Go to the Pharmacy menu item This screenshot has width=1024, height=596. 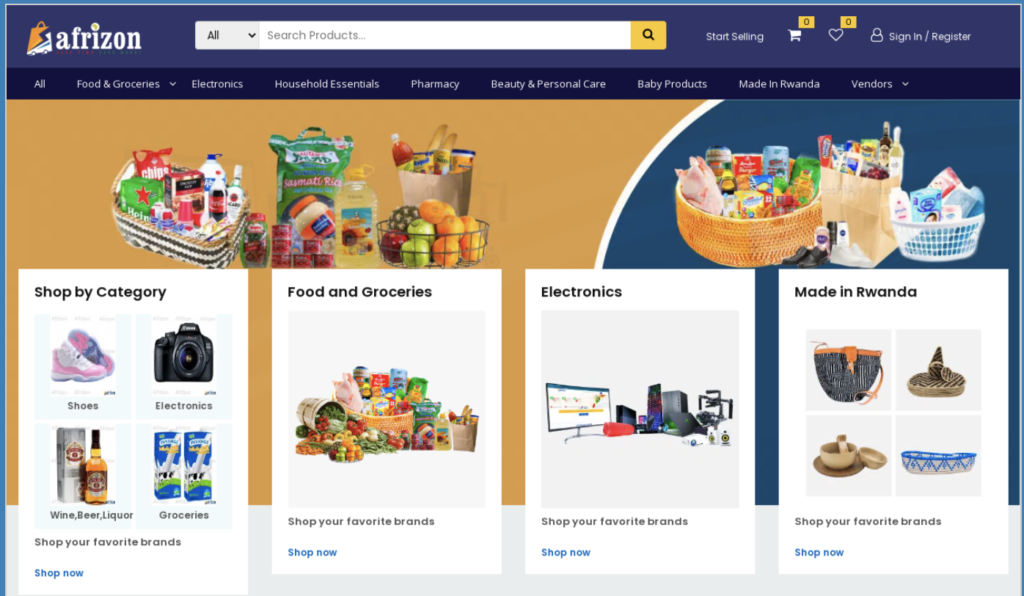coord(435,84)
